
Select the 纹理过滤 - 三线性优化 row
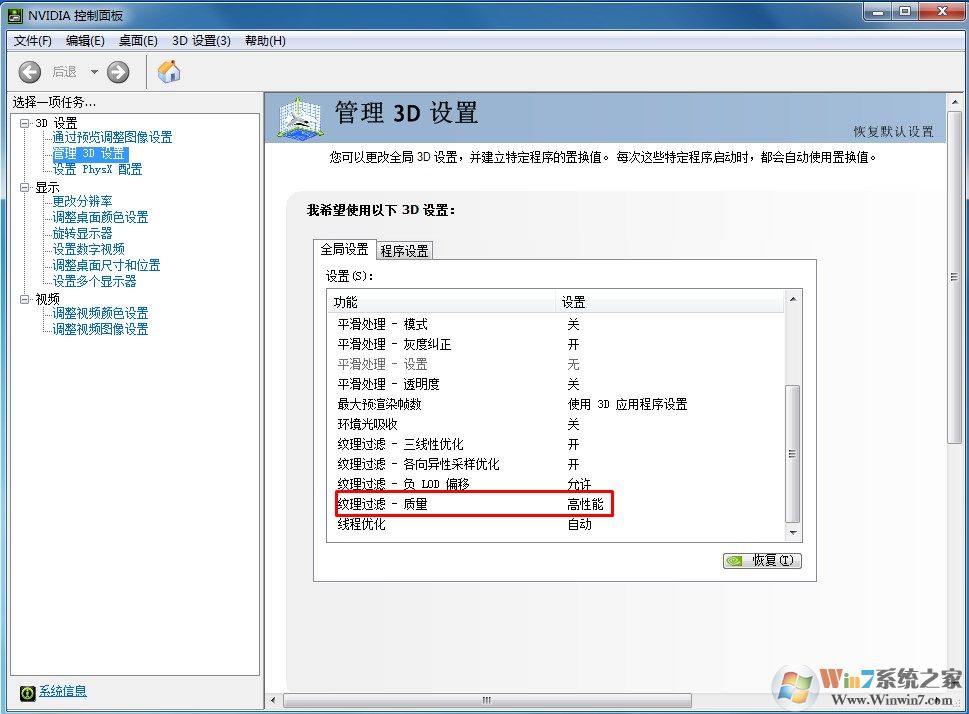coord(556,444)
